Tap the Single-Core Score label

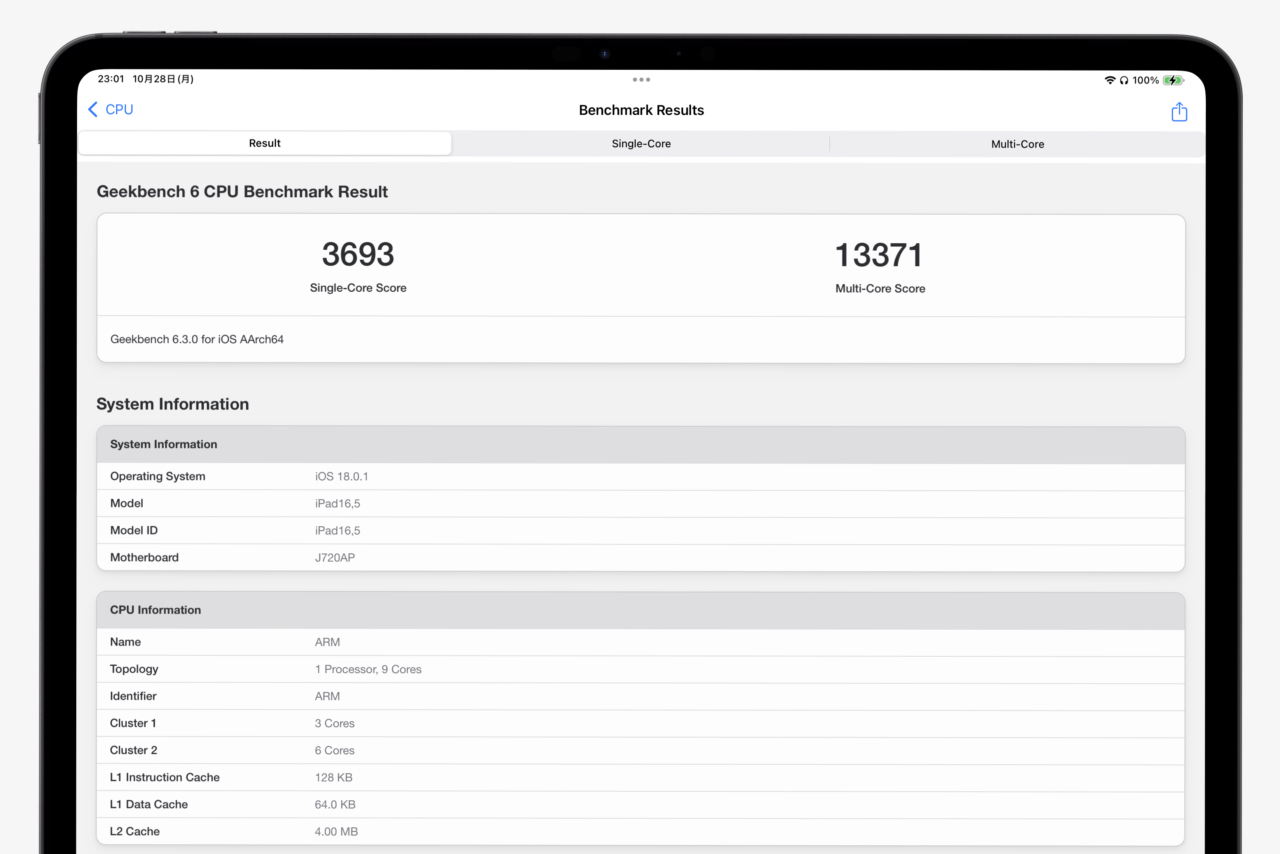pyautogui.click(x=358, y=288)
